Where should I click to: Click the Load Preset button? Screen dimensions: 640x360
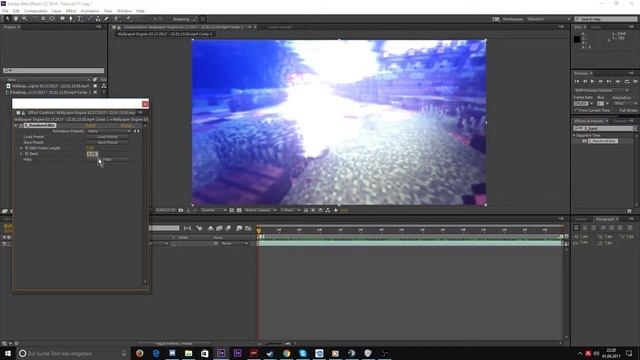107,137
